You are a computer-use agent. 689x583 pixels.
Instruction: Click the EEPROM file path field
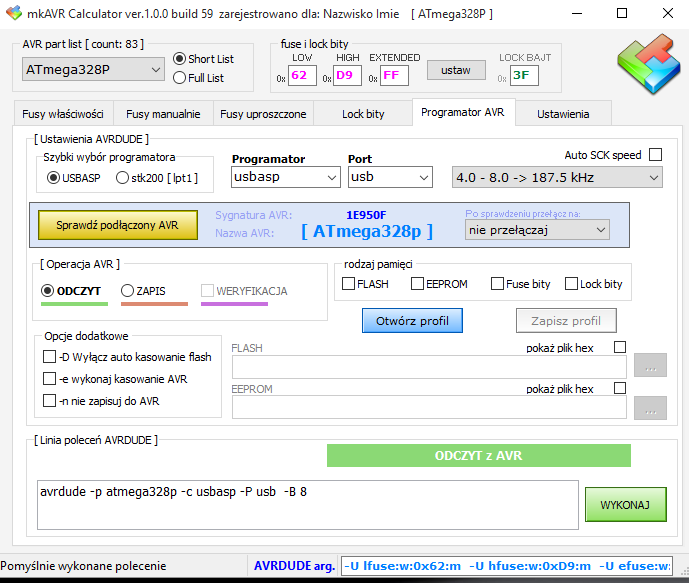[x=429, y=407]
